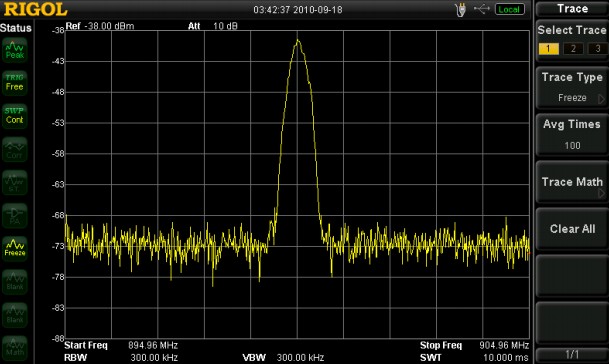Click the SWP Cont status icon
The width and height of the screenshot is (609, 364).
point(15,116)
